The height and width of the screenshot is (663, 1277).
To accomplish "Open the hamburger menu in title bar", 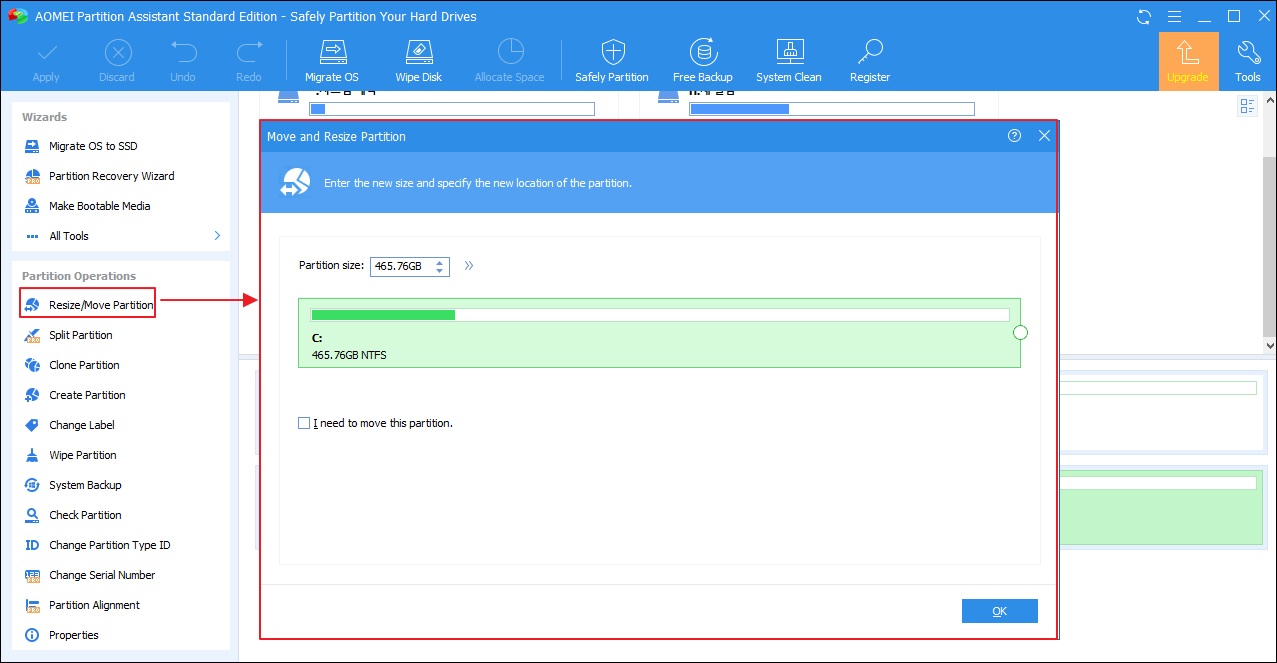I will point(1174,16).
